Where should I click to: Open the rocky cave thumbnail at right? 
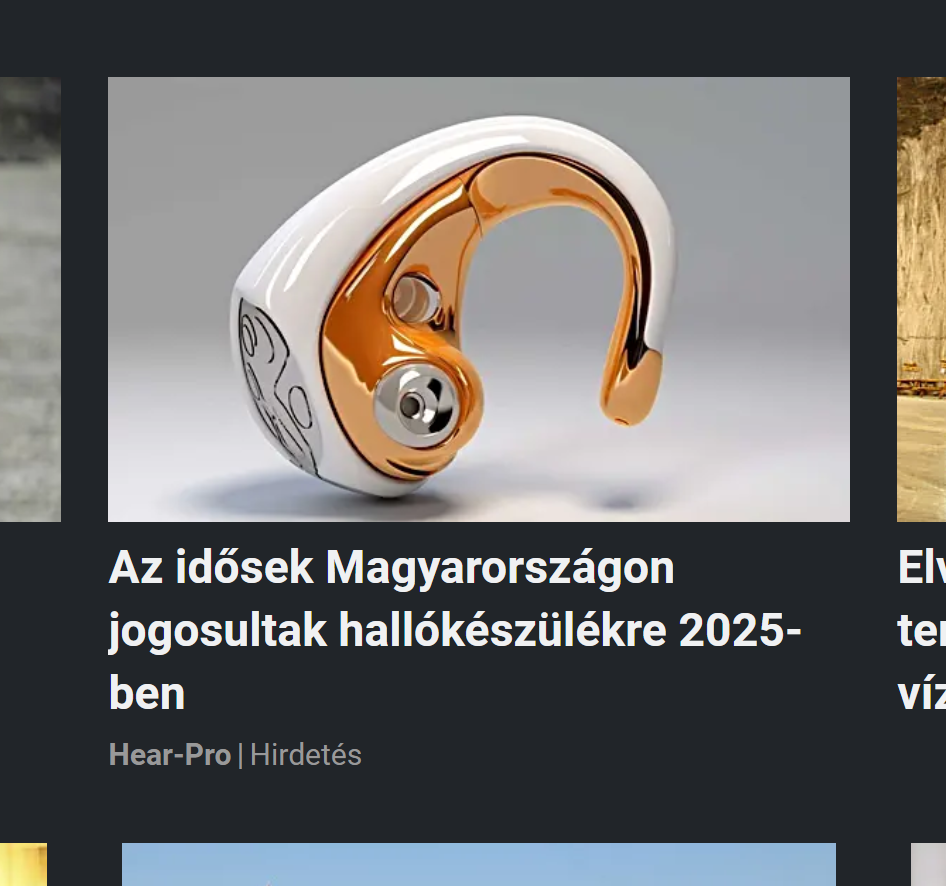click(921, 299)
